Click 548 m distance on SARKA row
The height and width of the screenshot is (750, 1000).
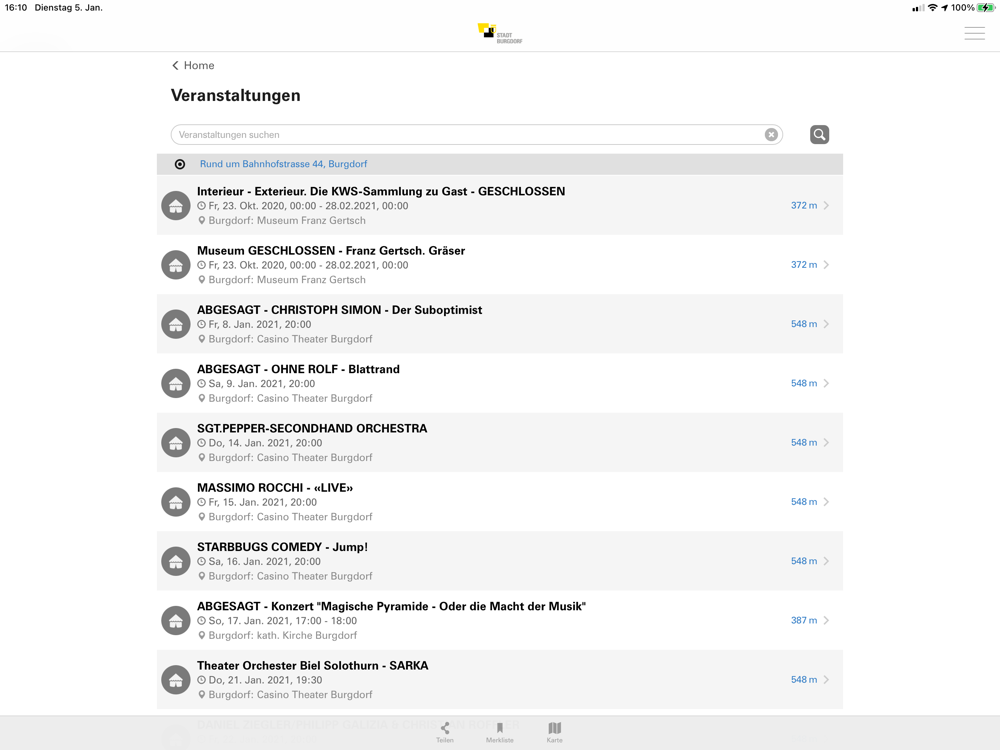[x=804, y=680]
